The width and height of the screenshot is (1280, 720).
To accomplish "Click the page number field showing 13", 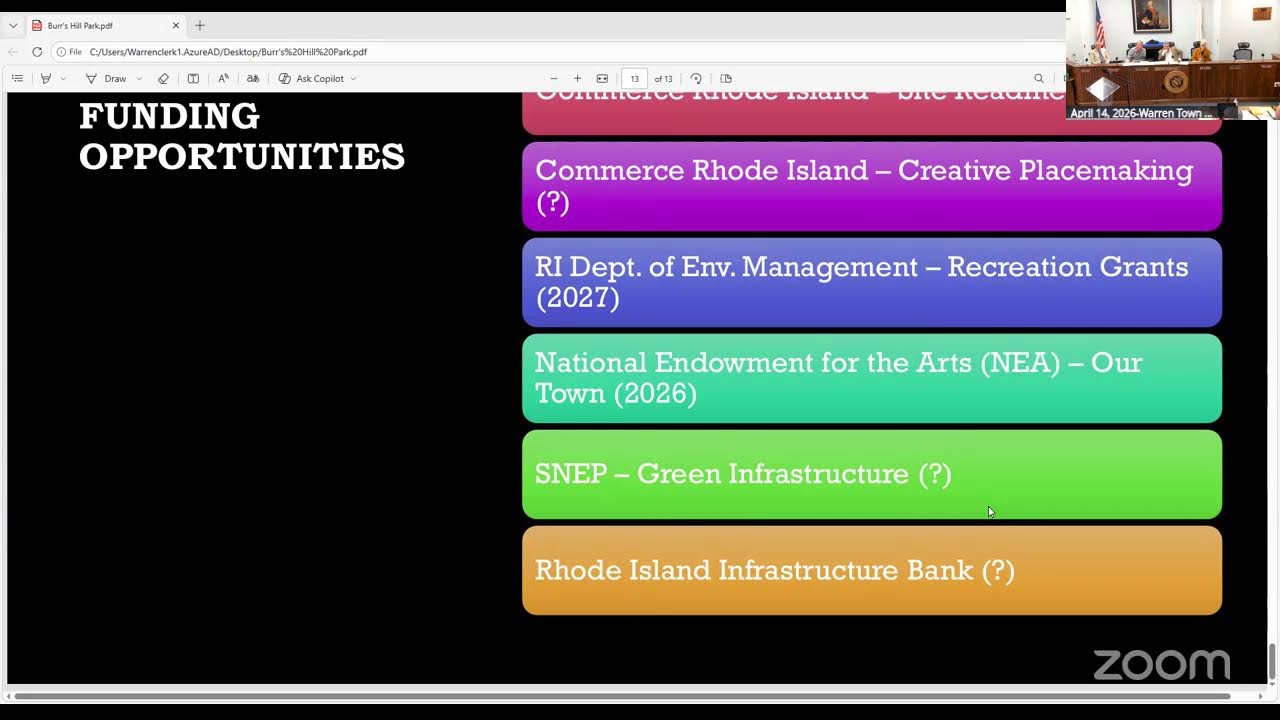I will [x=634, y=78].
